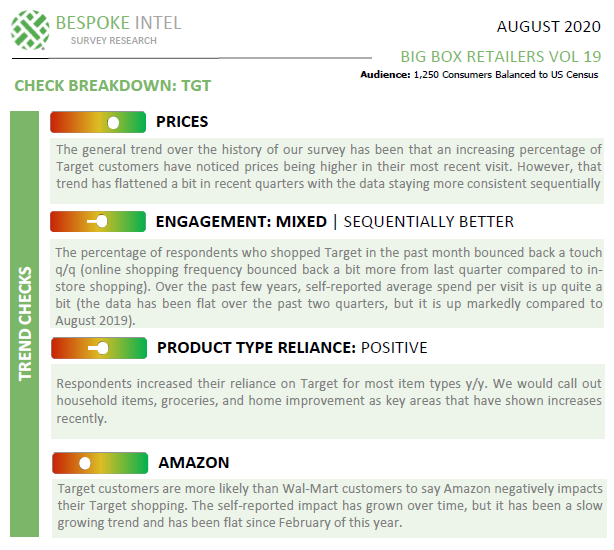Image resolution: width=614 pixels, height=550 pixels.
Task: Click the Audience consumers description line
Action: (479, 75)
